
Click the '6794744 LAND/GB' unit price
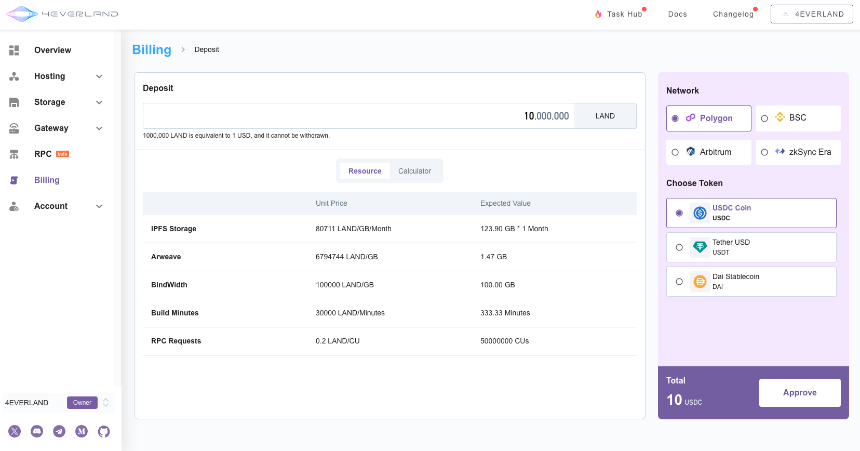[347, 257]
